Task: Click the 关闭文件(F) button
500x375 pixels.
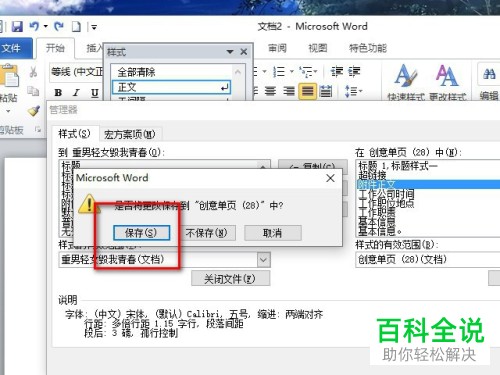Action: tap(230, 279)
